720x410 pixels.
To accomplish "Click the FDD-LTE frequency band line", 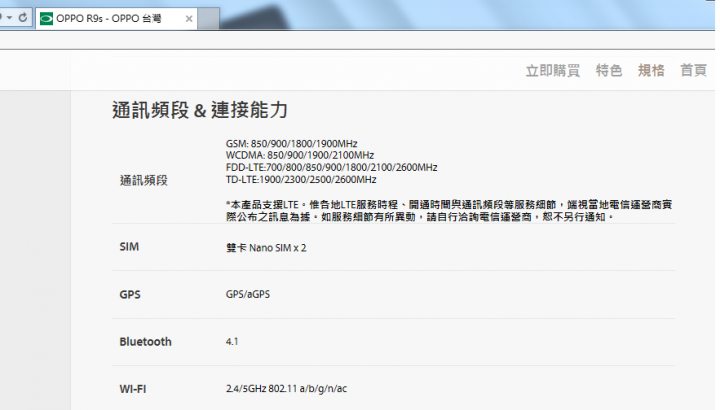I will click(332, 167).
